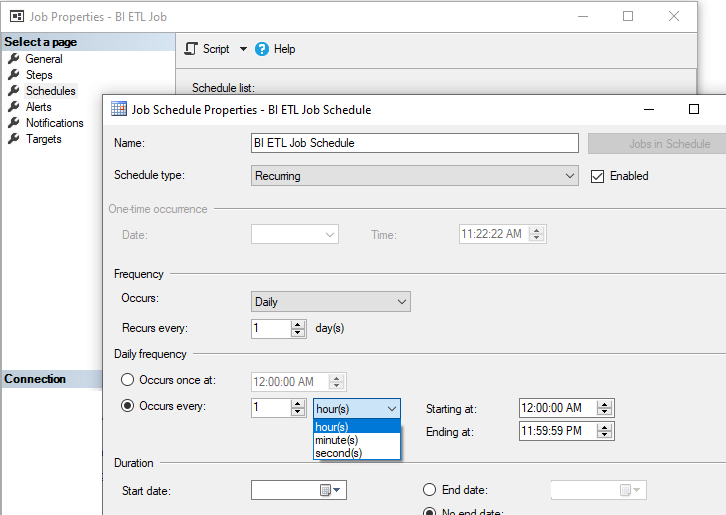Viewport: 726px width, 515px height.
Task: Open the Targets page
Action: (x=44, y=139)
